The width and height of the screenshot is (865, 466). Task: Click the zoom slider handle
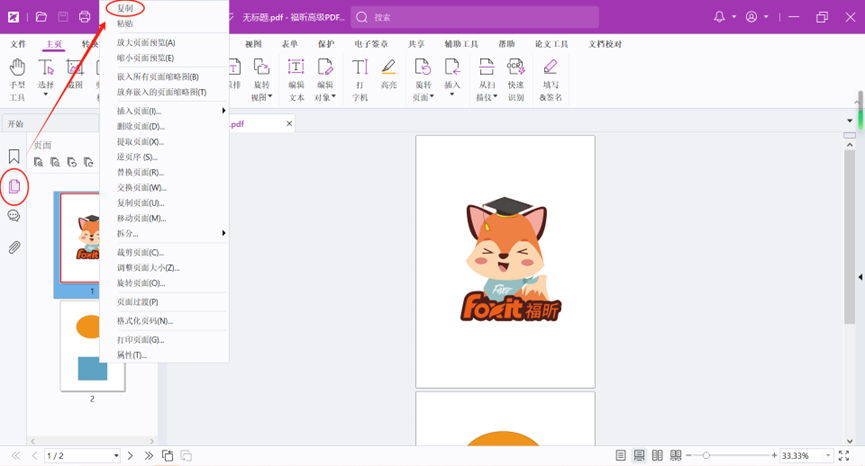point(706,456)
